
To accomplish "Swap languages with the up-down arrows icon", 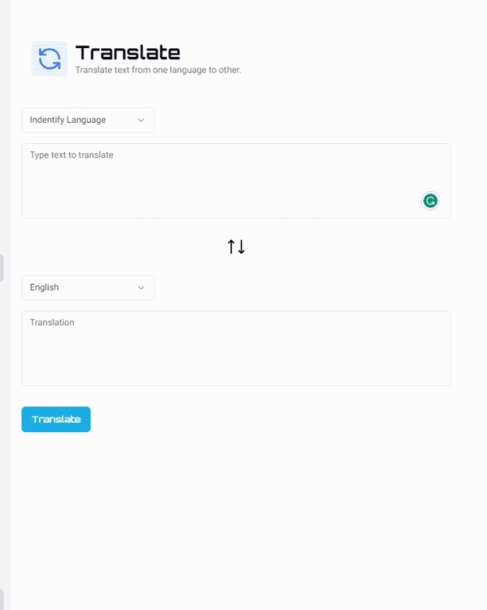I will pyautogui.click(x=236, y=247).
